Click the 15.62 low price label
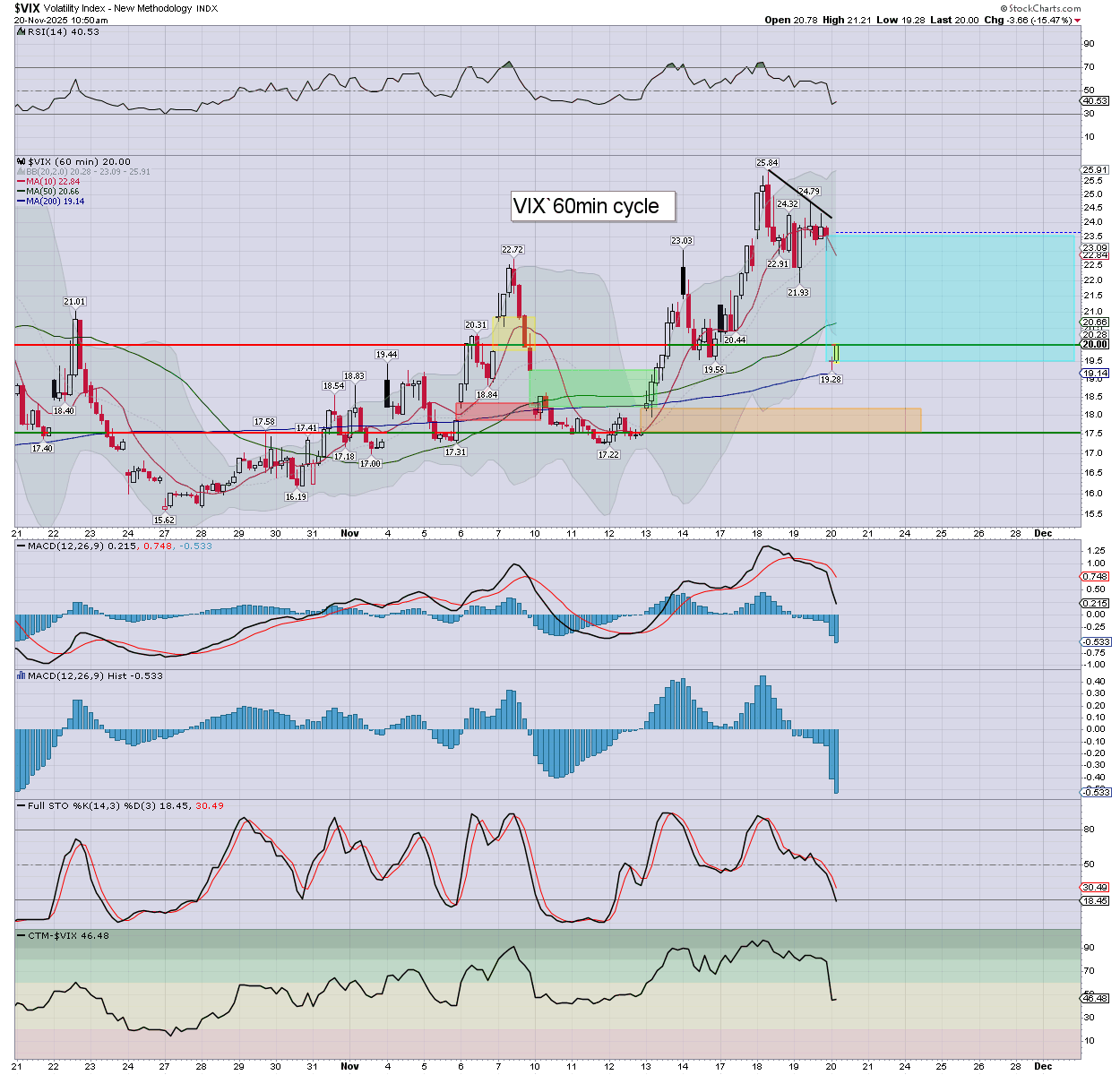 coord(164,520)
